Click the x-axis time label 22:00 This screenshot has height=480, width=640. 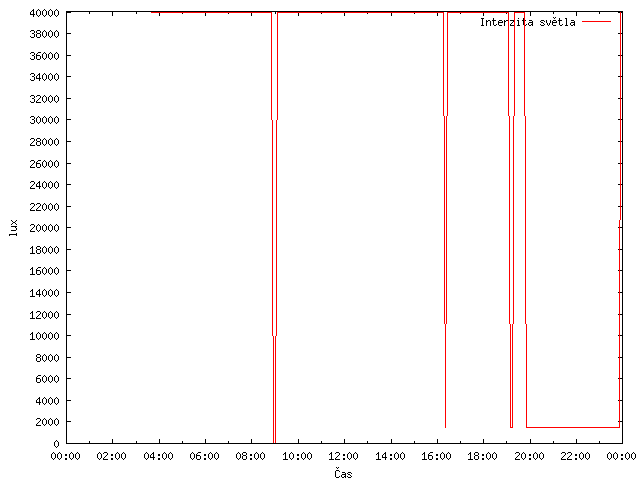576,456
